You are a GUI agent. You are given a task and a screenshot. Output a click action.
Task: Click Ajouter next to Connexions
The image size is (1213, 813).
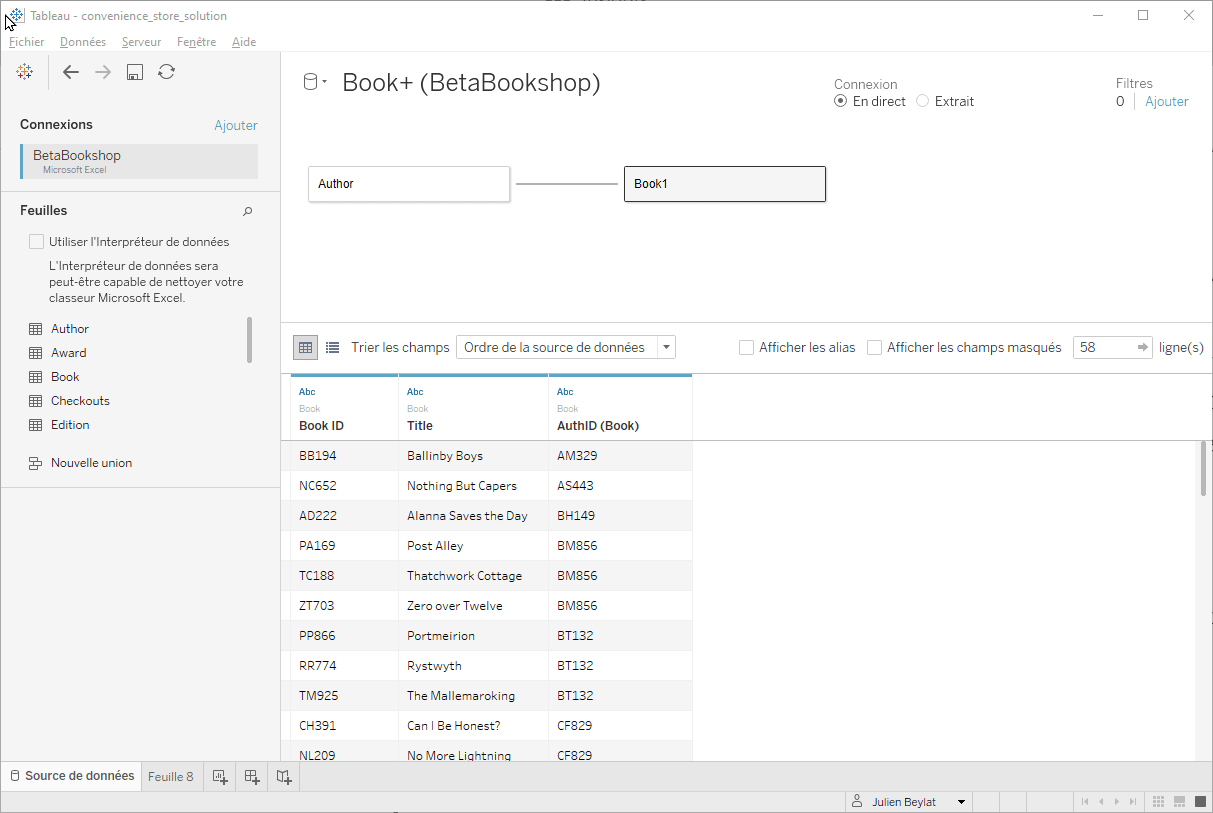(x=236, y=125)
